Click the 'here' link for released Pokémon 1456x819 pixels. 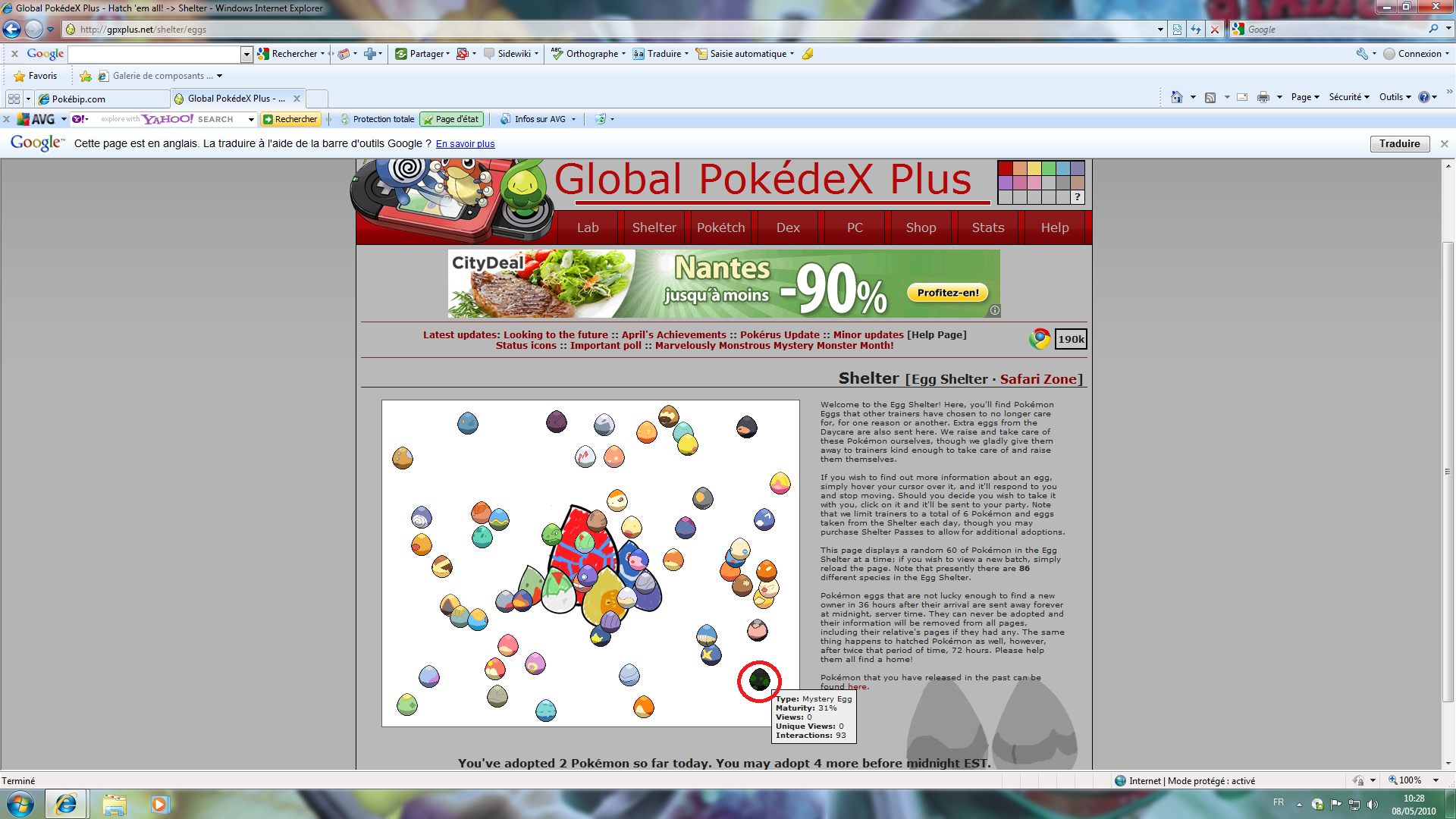click(x=857, y=687)
